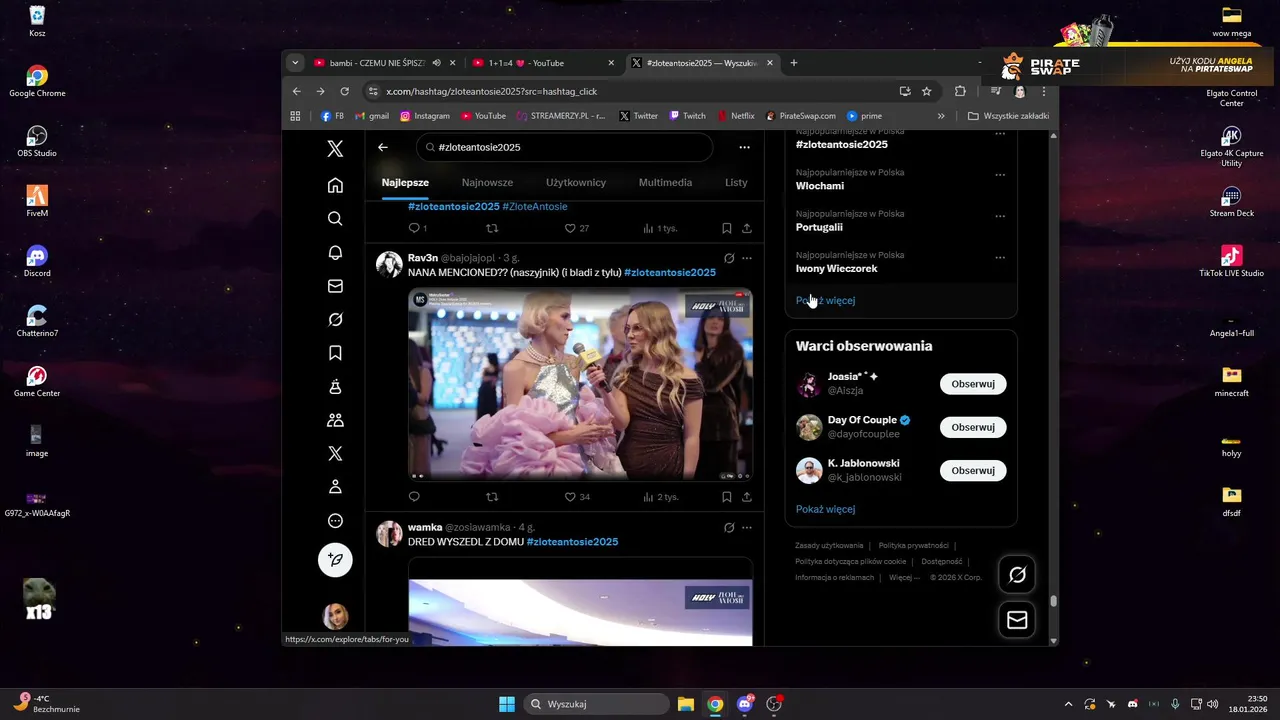Repost Rav3n's tweet
The image size is (1280, 720).
(x=492, y=497)
